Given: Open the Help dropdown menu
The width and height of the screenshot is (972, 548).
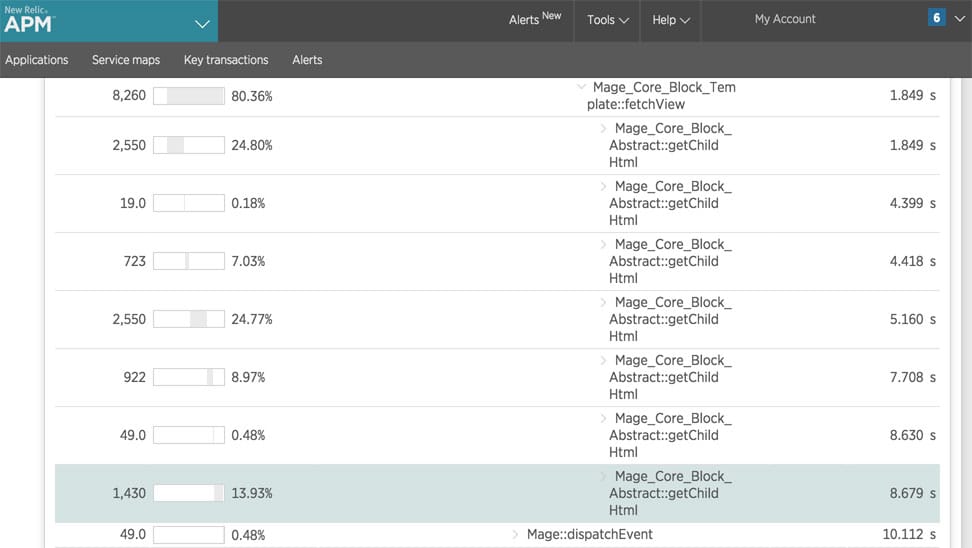Looking at the screenshot, I should point(671,20).
